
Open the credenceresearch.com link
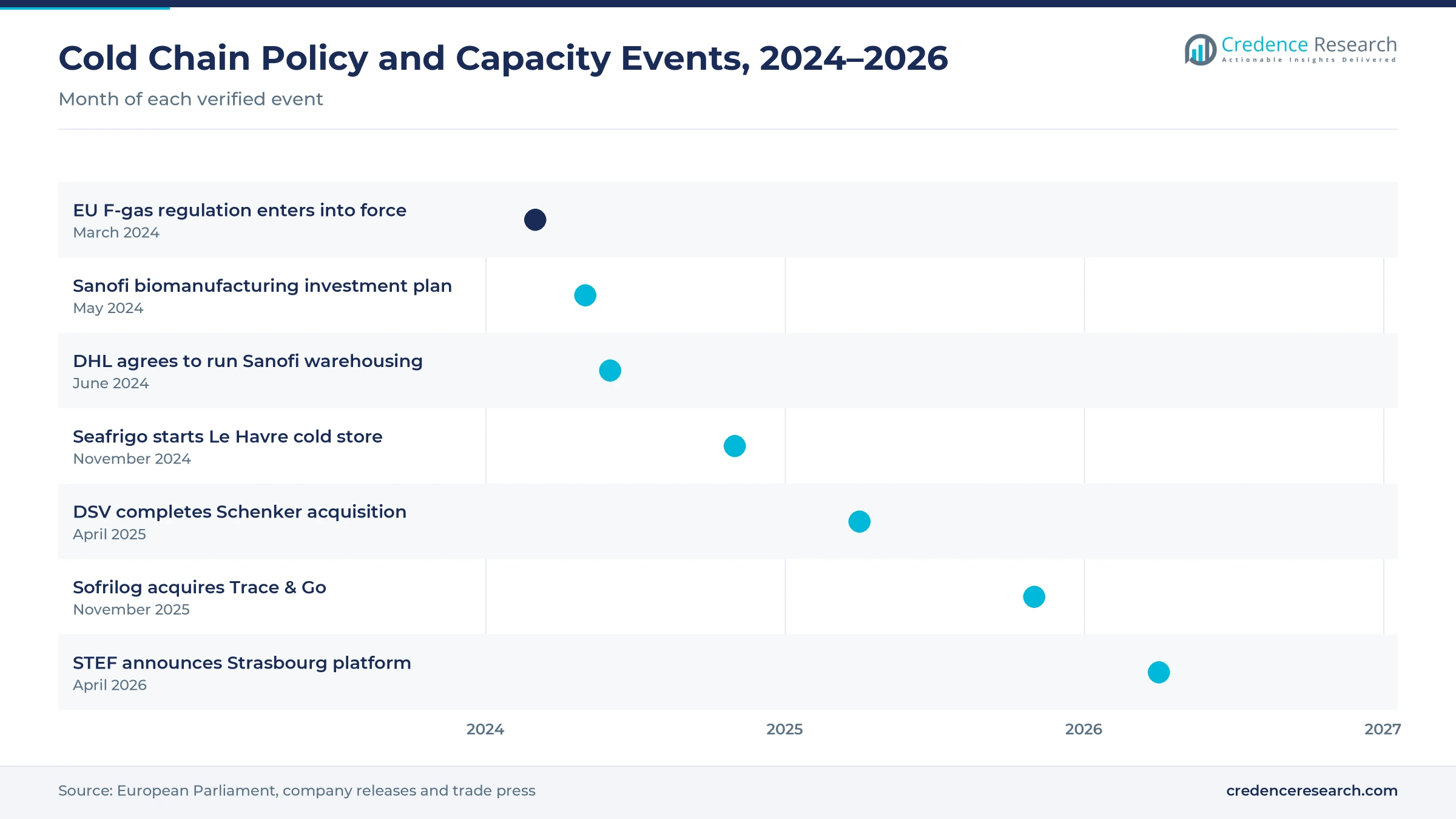[x=1312, y=790]
